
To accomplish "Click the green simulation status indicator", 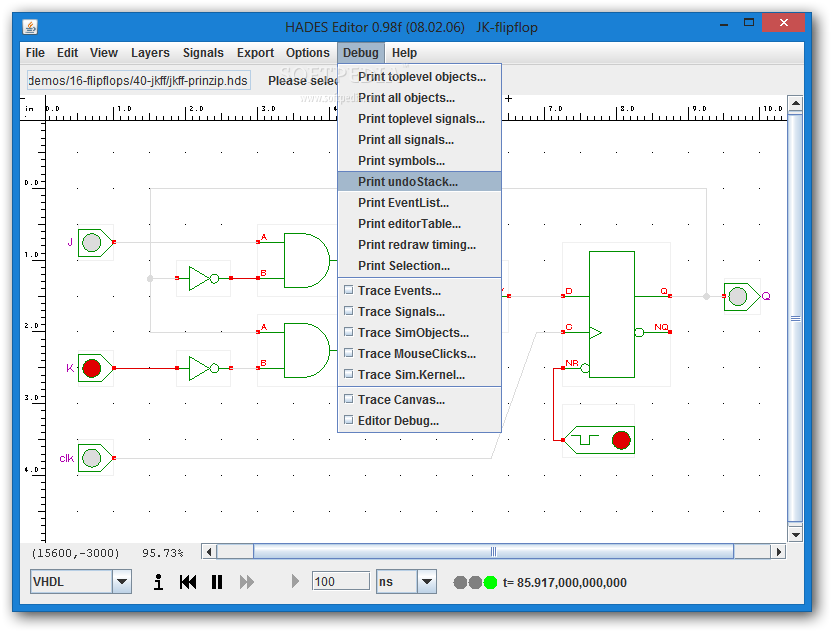I will (490, 583).
